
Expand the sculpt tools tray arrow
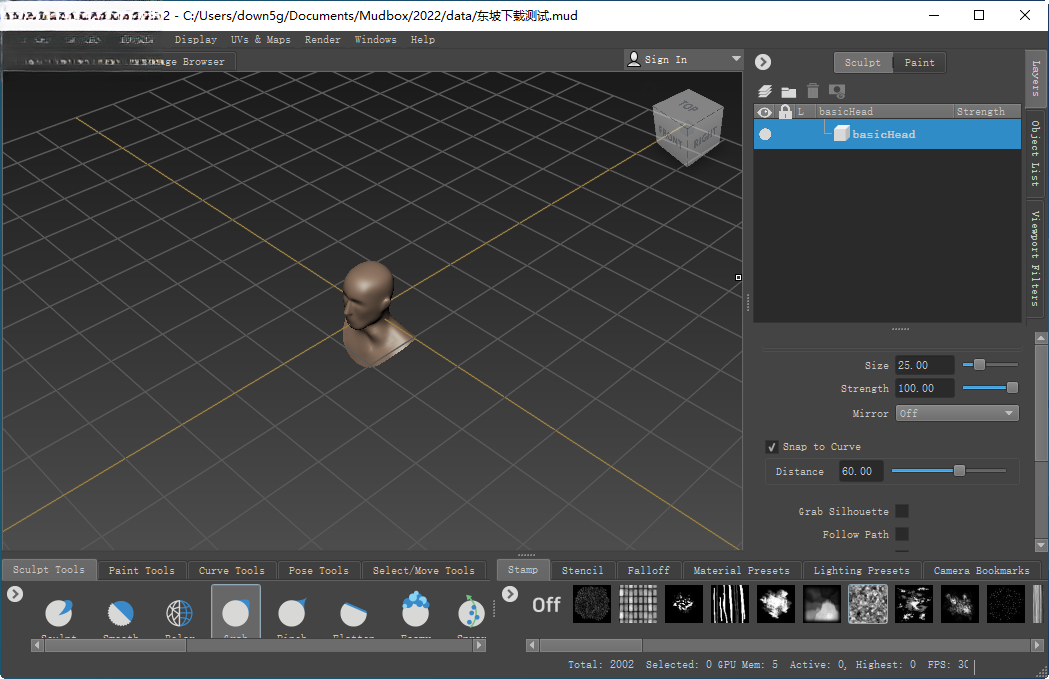click(15, 593)
